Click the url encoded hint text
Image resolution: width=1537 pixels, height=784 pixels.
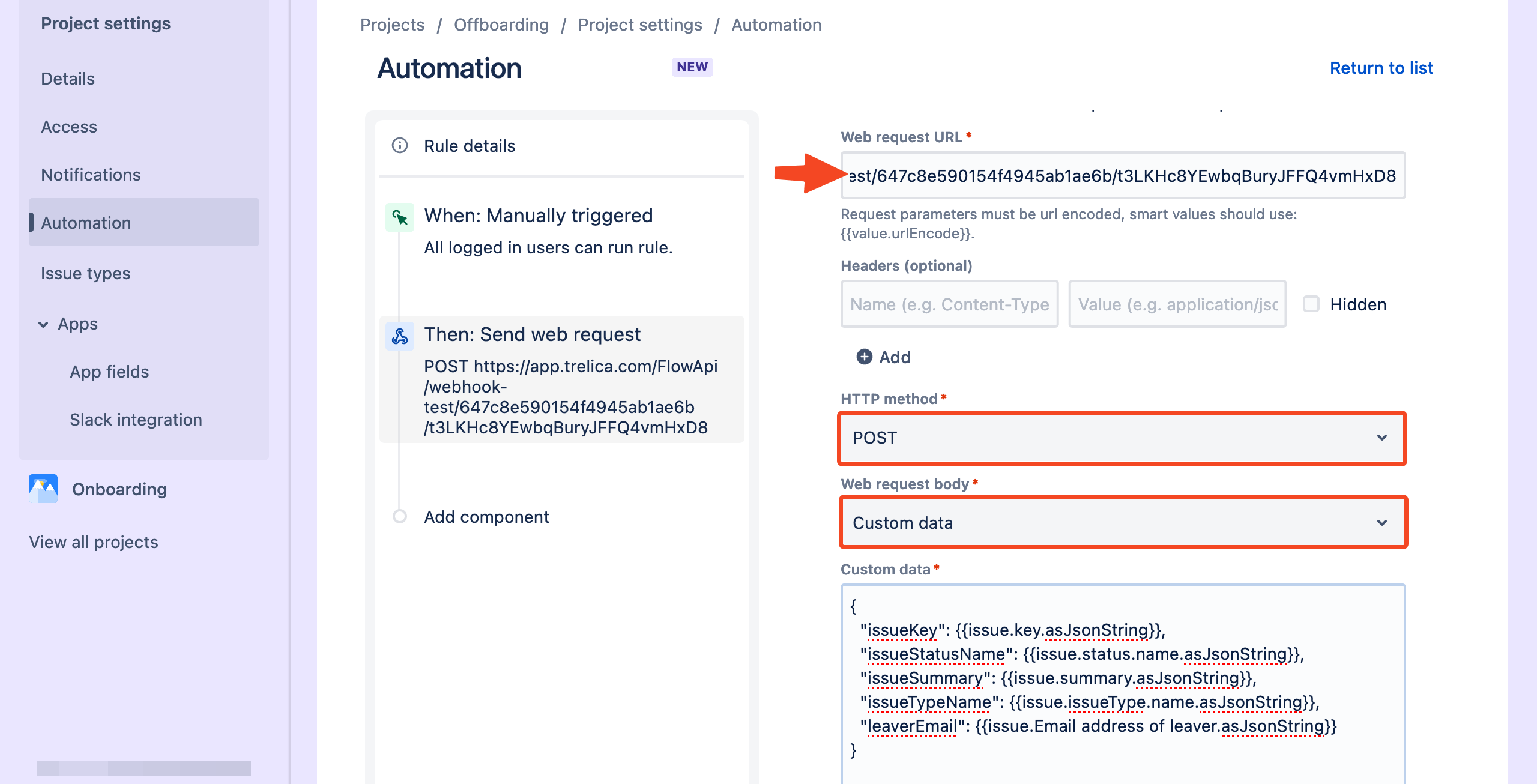(1069, 223)
